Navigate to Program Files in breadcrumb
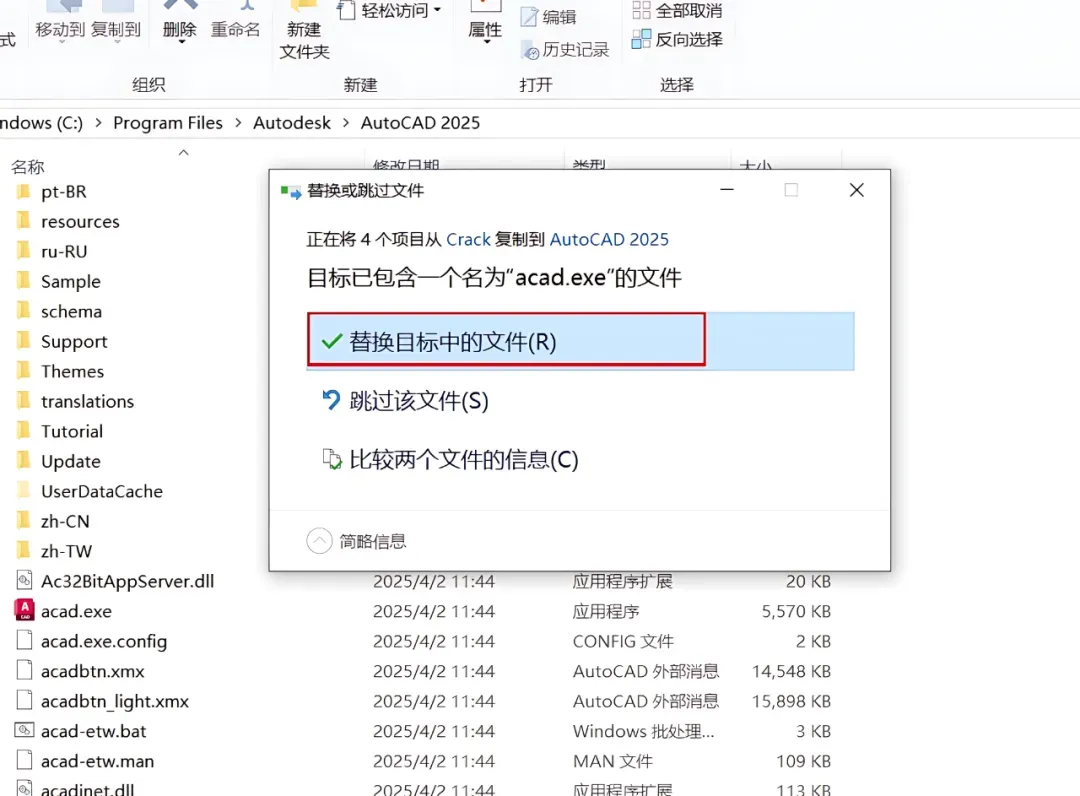 168,123
